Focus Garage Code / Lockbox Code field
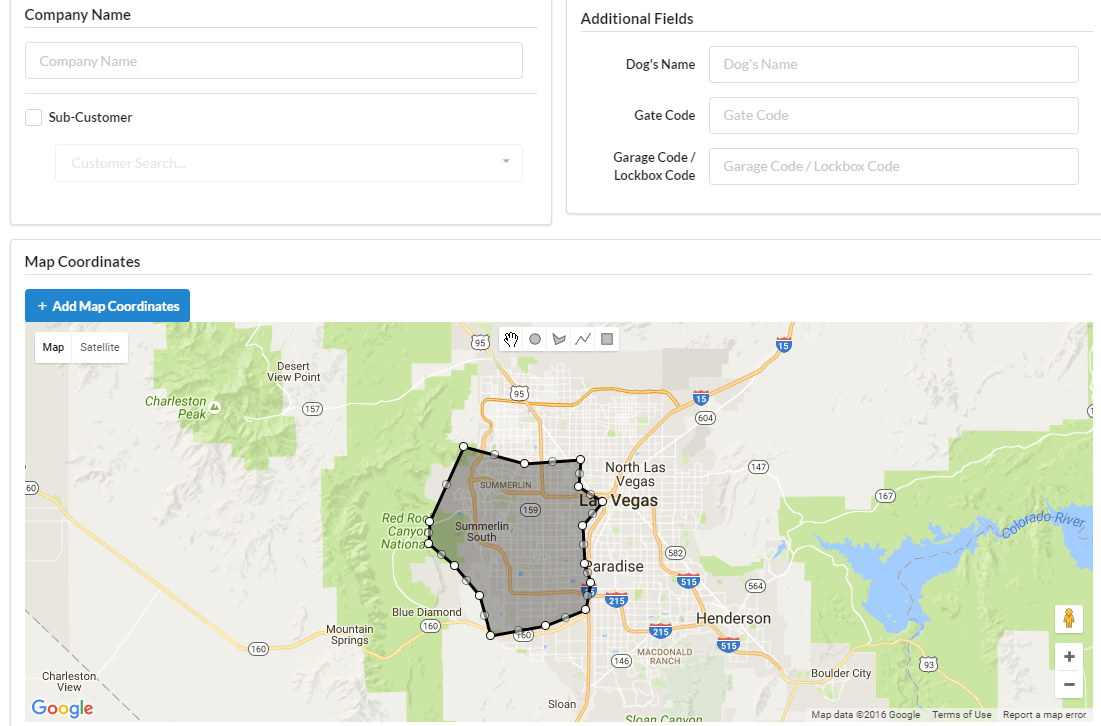This screenshot has width=1101, height=726. (x=893, y=166)
